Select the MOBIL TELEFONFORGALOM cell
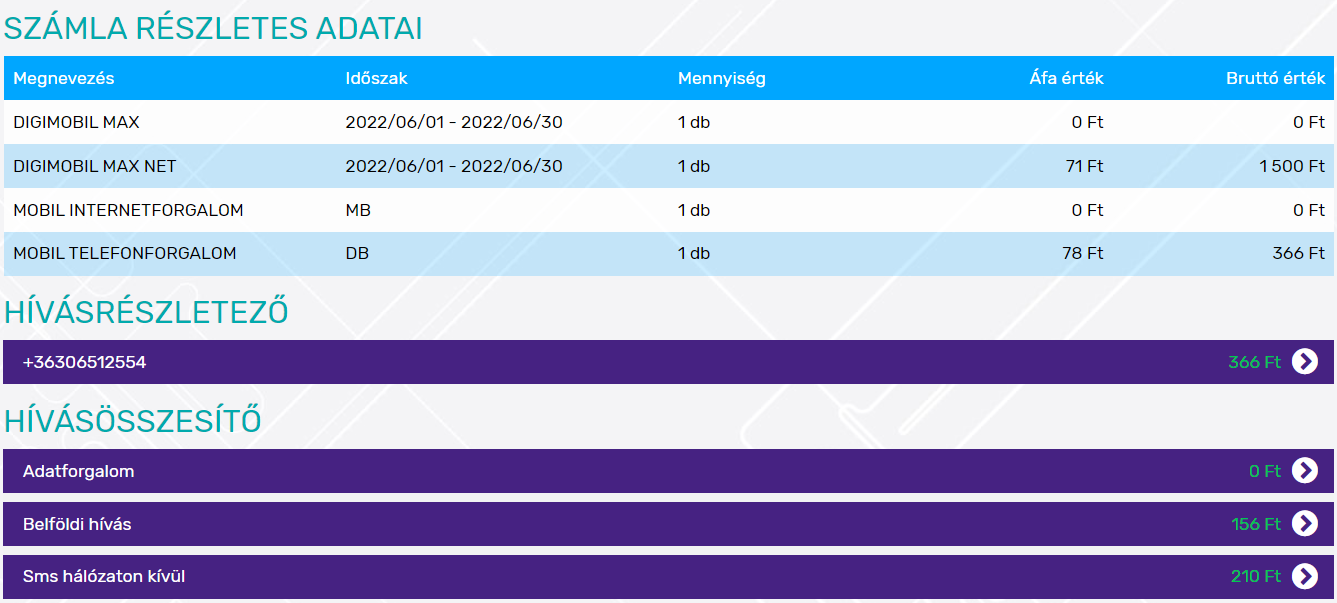Image resolution: width=1337 pixels, height=603 pixels. (x=125, y=254)
